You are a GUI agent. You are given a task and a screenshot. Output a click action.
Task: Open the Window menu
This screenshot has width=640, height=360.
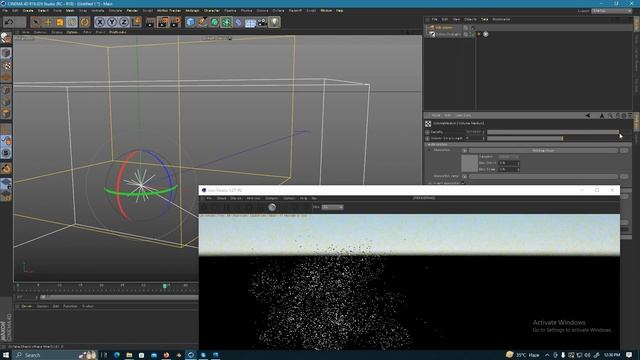[326, 11]
